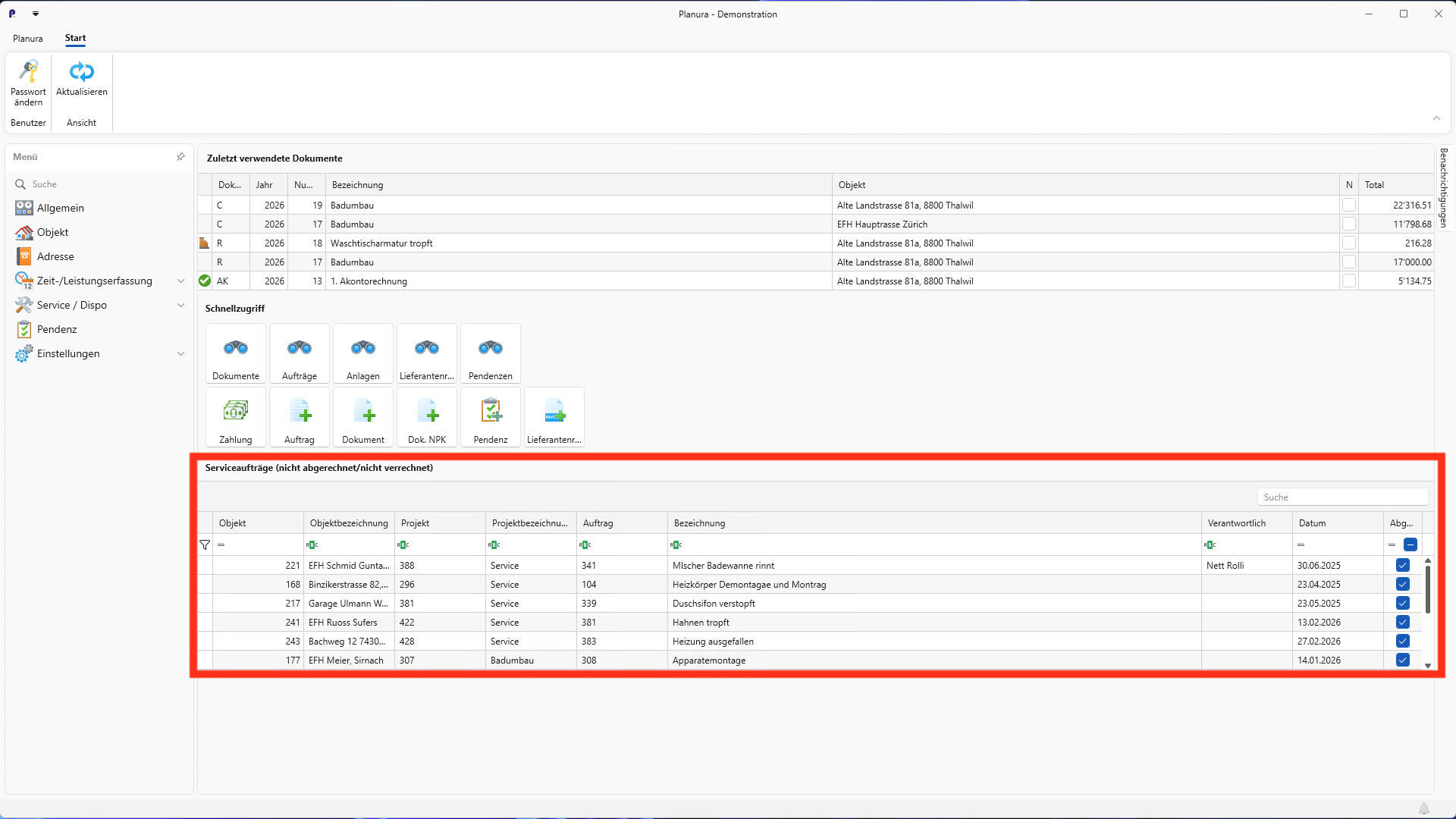This screenshot has height=819, width=1456.
Task: Open Adresse from the sidebar
Action: tap(56, 256)
